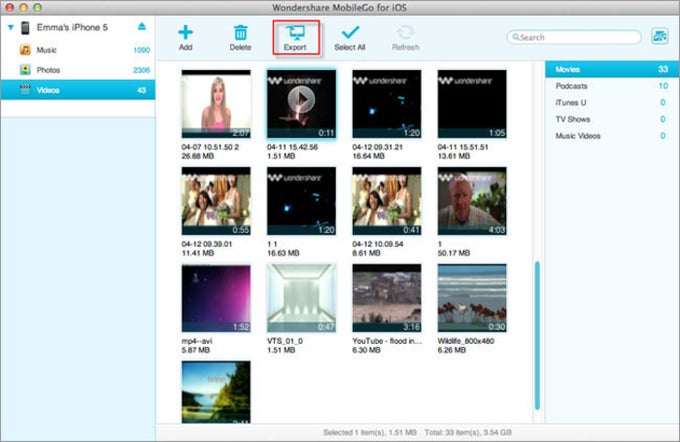Screen dimensions: 680x442
Task: Switch to the Music Videos tab
Action: pos(611,136)
